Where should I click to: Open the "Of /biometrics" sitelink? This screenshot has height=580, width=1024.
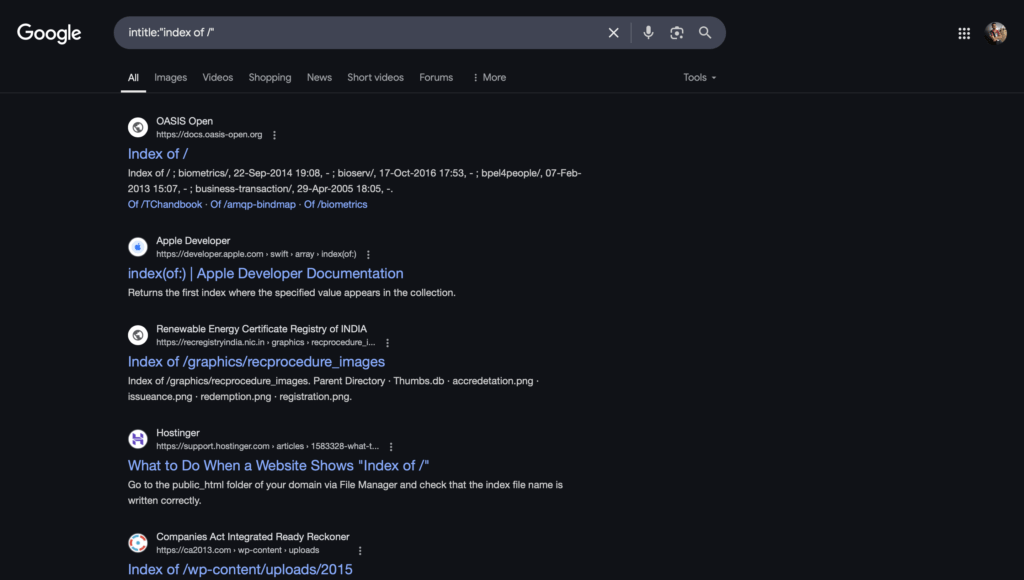click(x=336, y=204)
